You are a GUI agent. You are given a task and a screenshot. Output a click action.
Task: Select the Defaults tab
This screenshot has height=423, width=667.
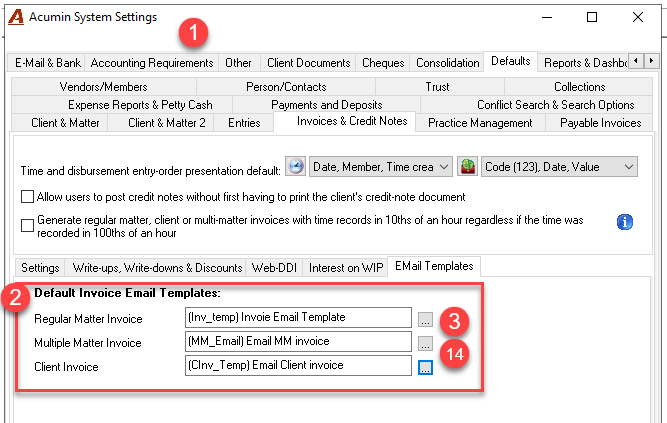point(510,61)
